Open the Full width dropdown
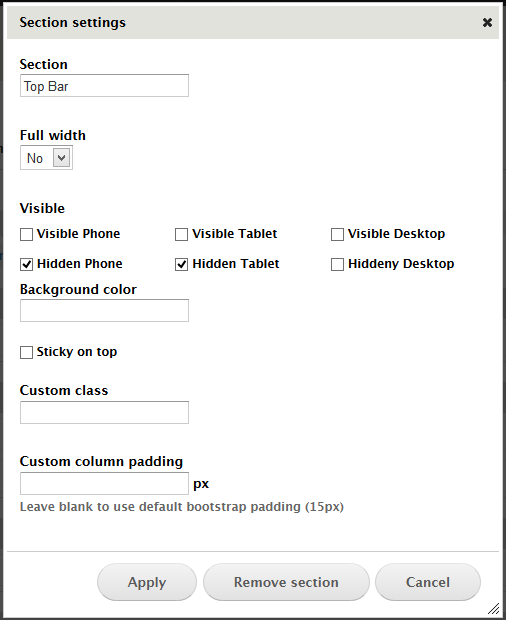 pos(46,158)
